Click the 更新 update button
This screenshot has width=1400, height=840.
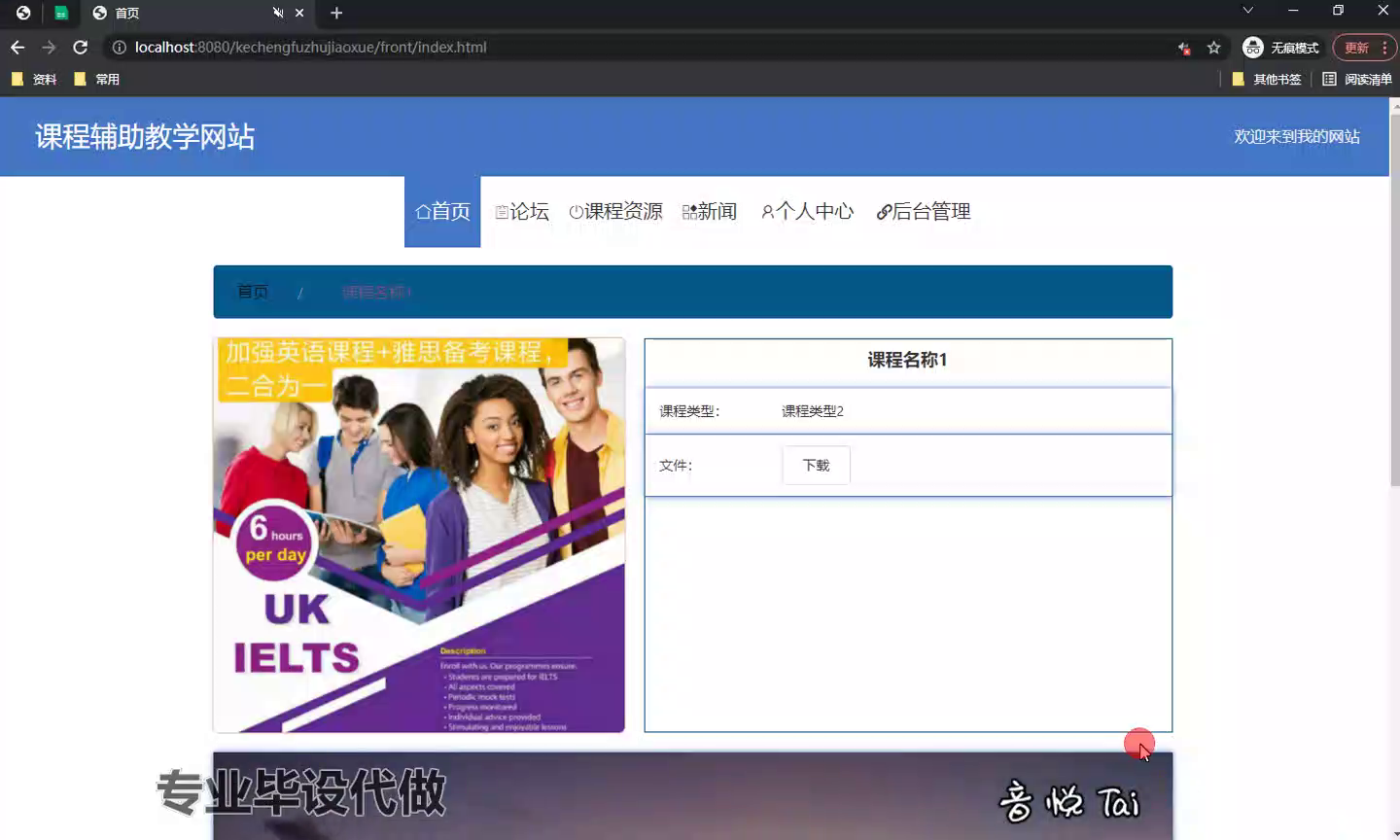[x=1356, y=48]
